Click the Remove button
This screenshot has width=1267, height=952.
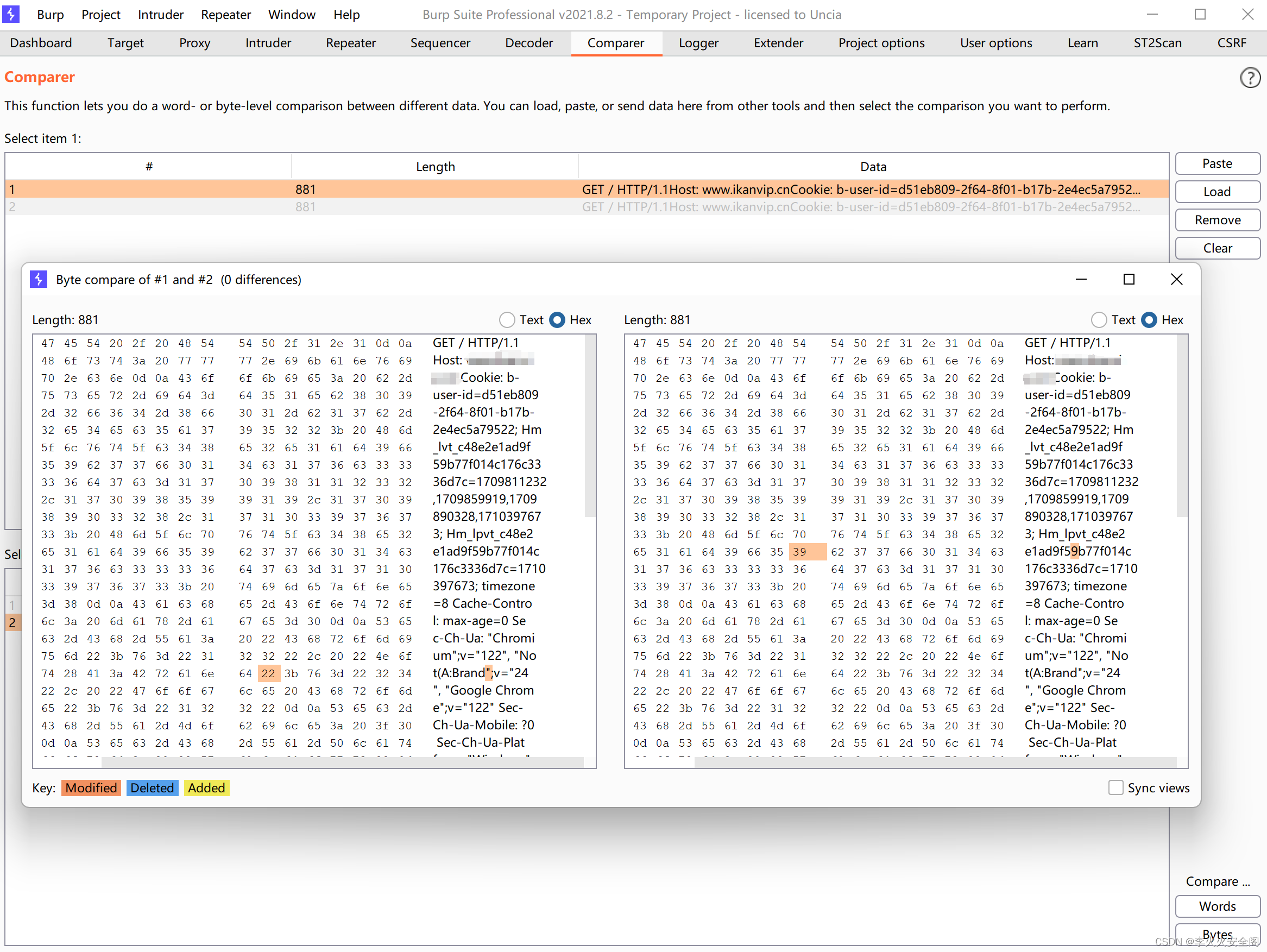pyautogui.click(x=1217, y=220)
